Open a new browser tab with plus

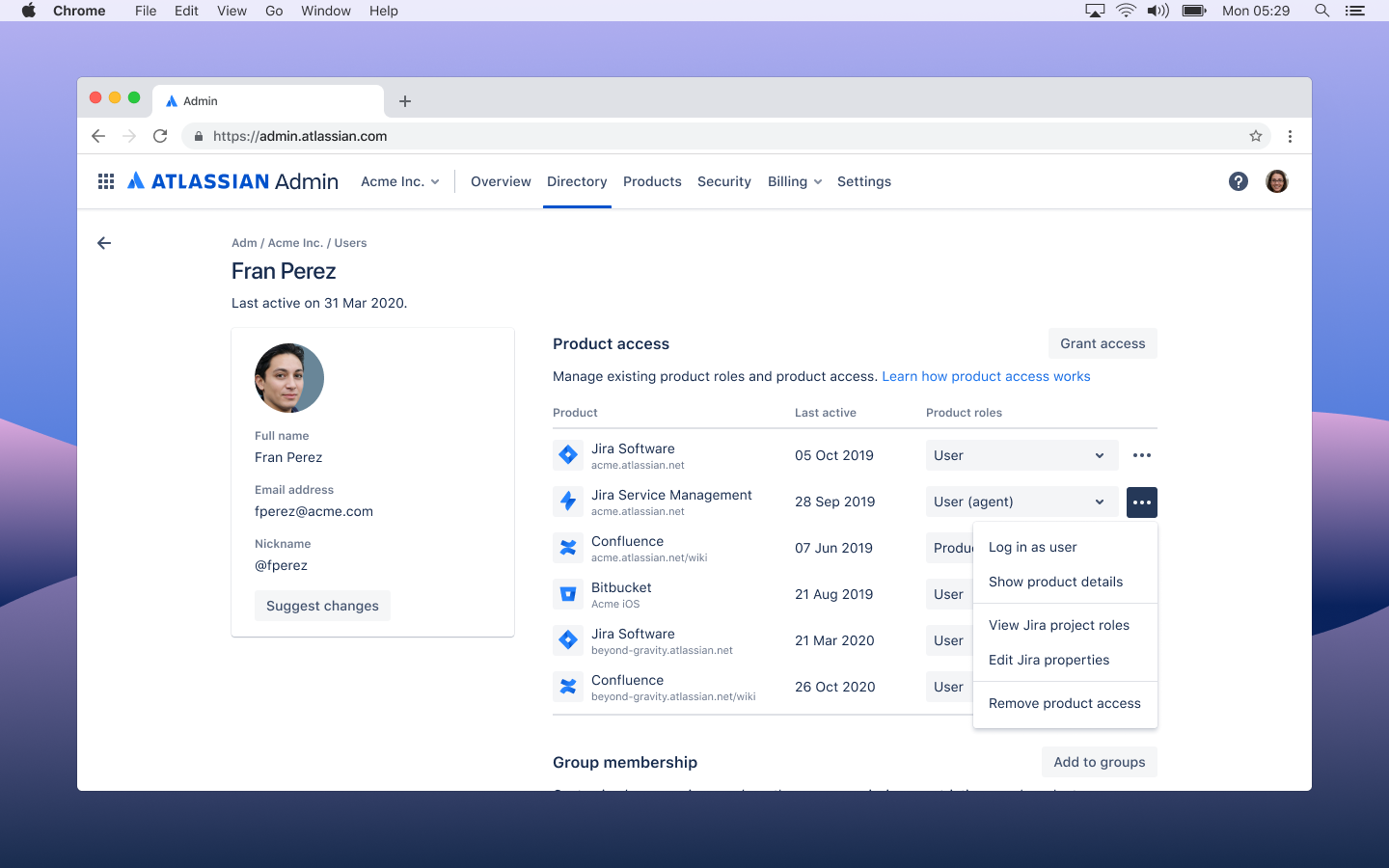coord(405,101)
